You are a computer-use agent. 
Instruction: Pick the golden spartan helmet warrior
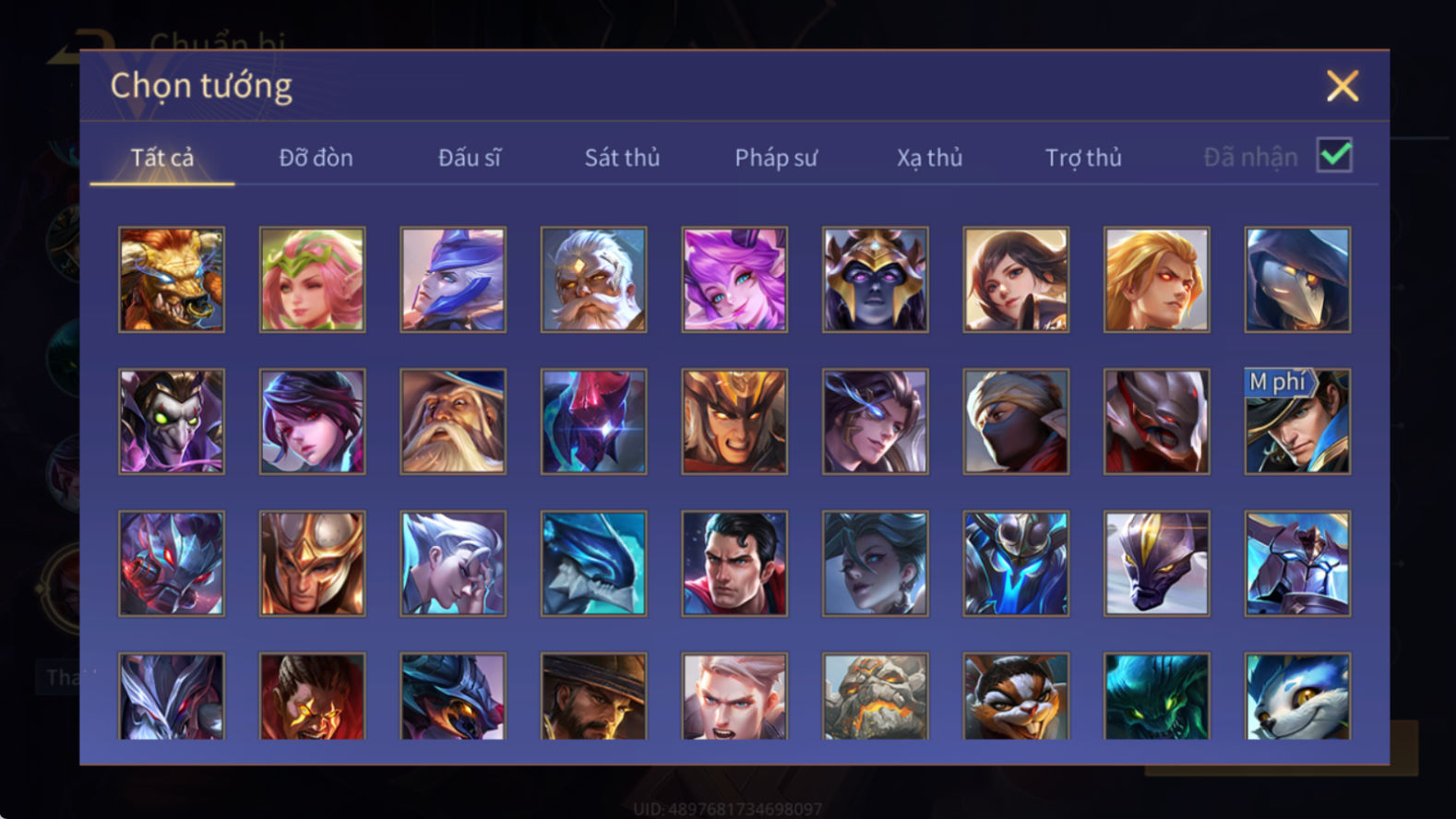click(x=312, y=564)
